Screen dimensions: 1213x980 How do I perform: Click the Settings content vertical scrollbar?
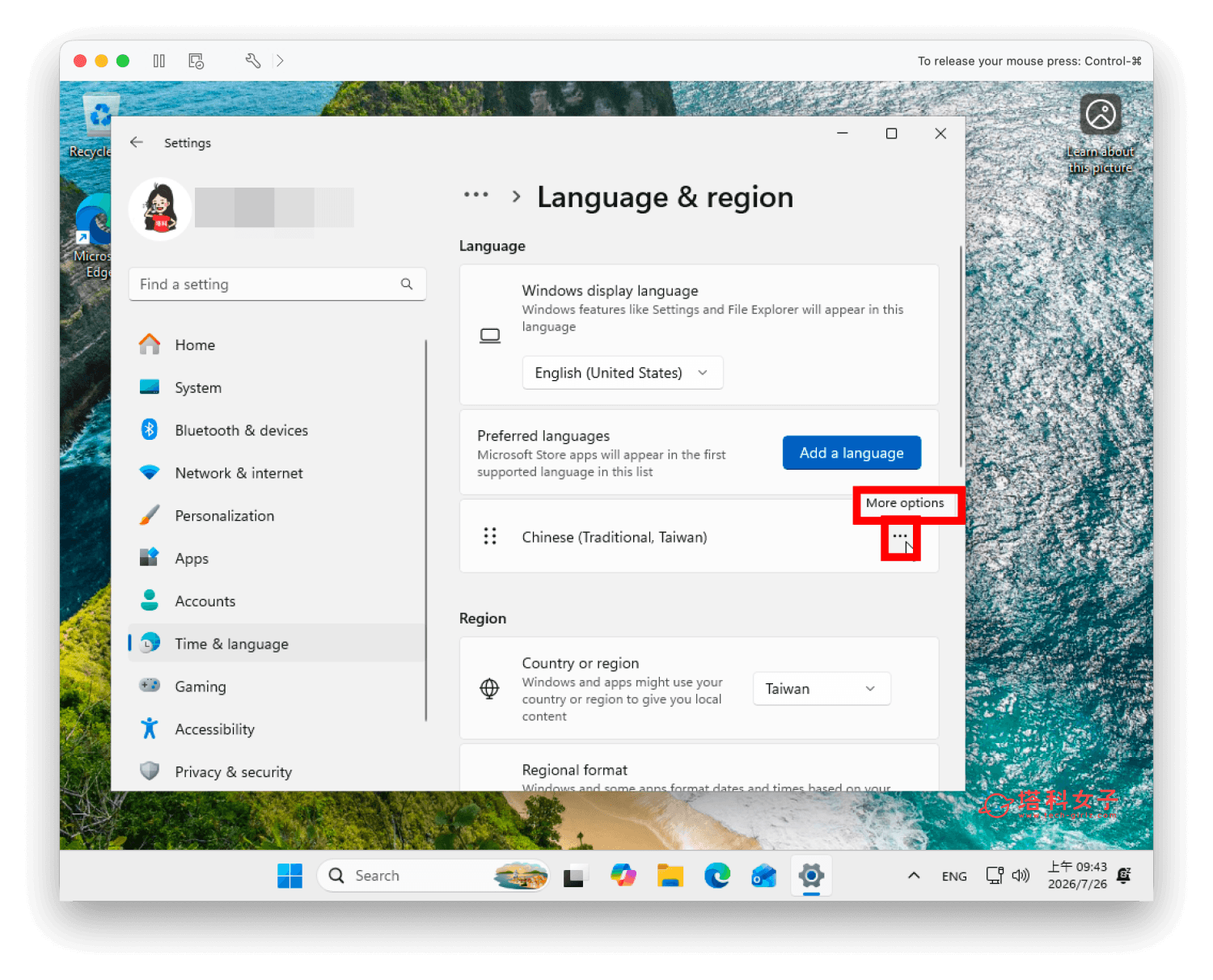961,356
